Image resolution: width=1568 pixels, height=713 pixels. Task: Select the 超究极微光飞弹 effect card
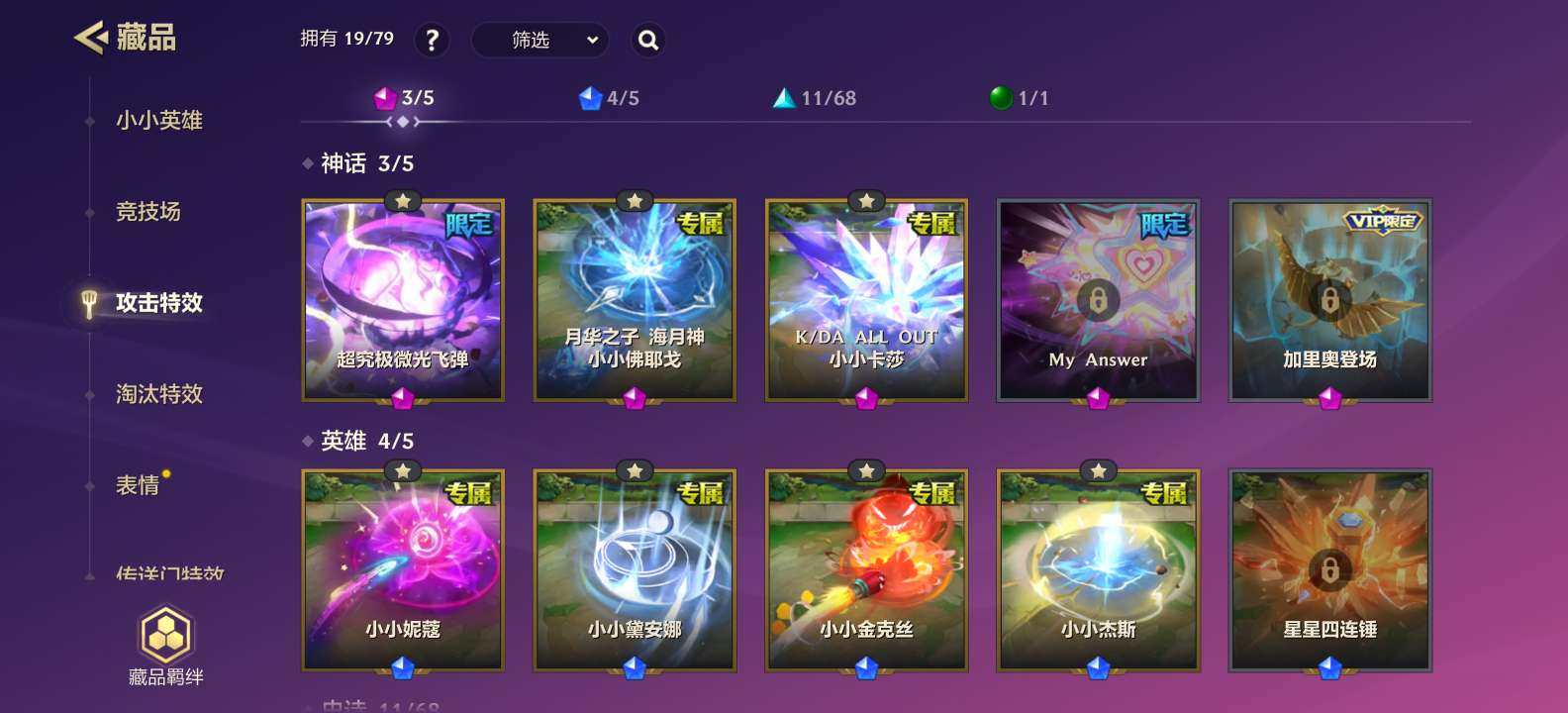(x=403, y=300)
